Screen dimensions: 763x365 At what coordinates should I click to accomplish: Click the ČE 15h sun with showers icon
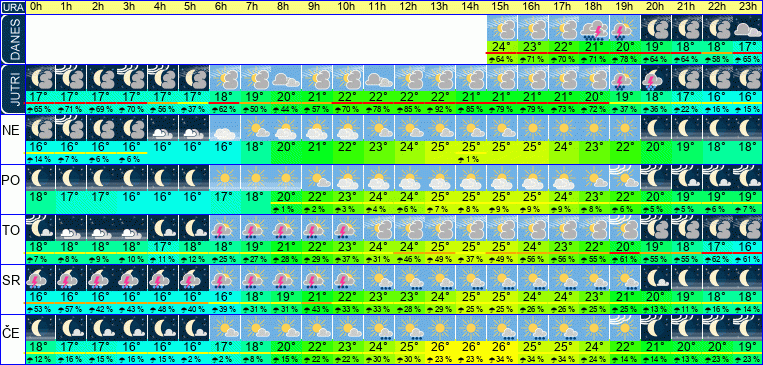(501, 328)
